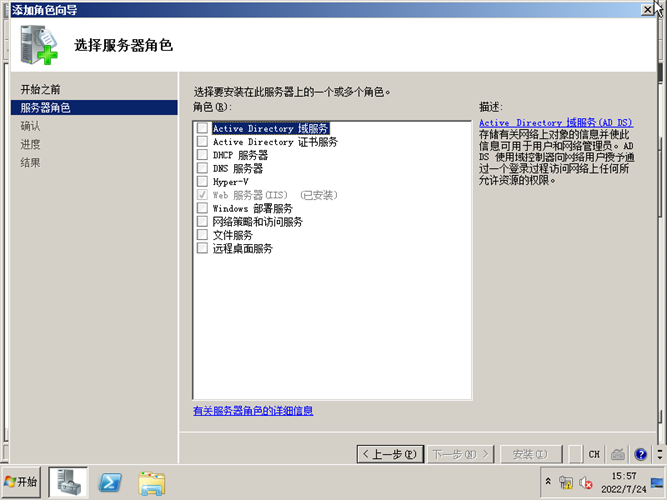This screenshot has width=667, height=500.
Task: Click the 下一步(N) button
Action: click(461, 454)
